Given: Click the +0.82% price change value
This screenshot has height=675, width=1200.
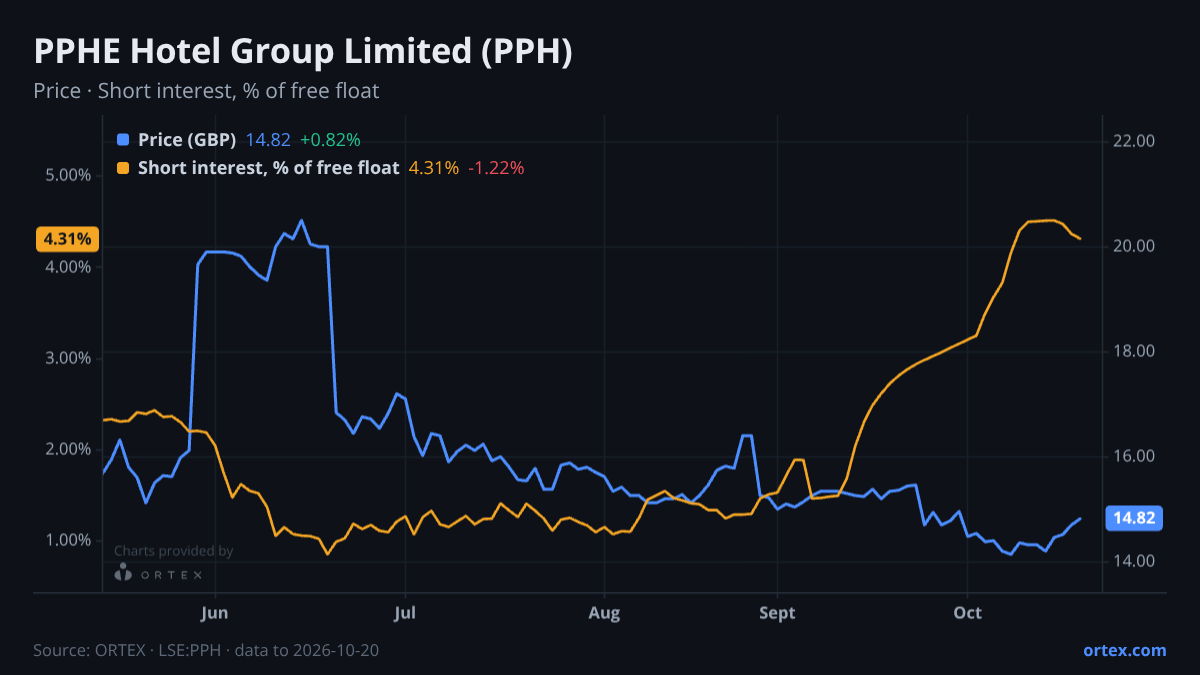Looking at the screenshot, I should coord(330,140).
